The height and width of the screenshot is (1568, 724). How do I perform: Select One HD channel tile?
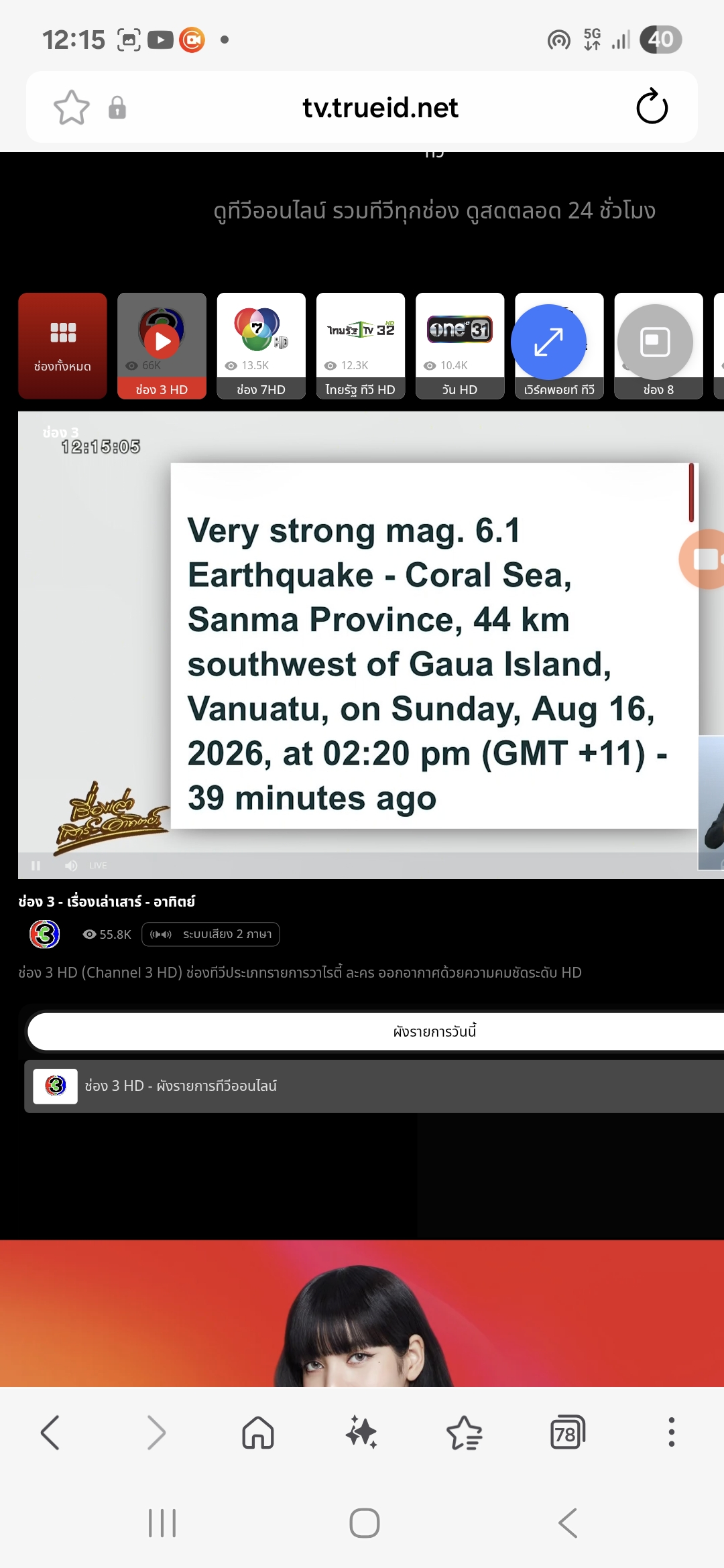(x=459, y=346)
